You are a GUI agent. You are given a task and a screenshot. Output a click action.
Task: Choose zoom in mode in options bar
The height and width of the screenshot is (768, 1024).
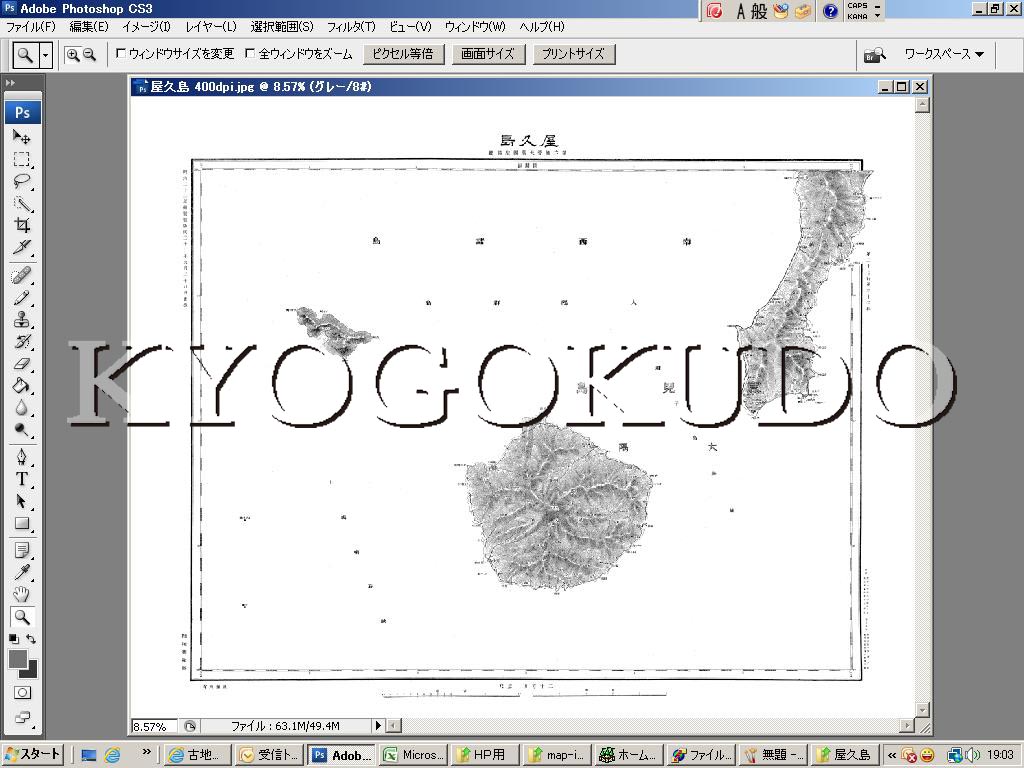[x=72, y=55]
